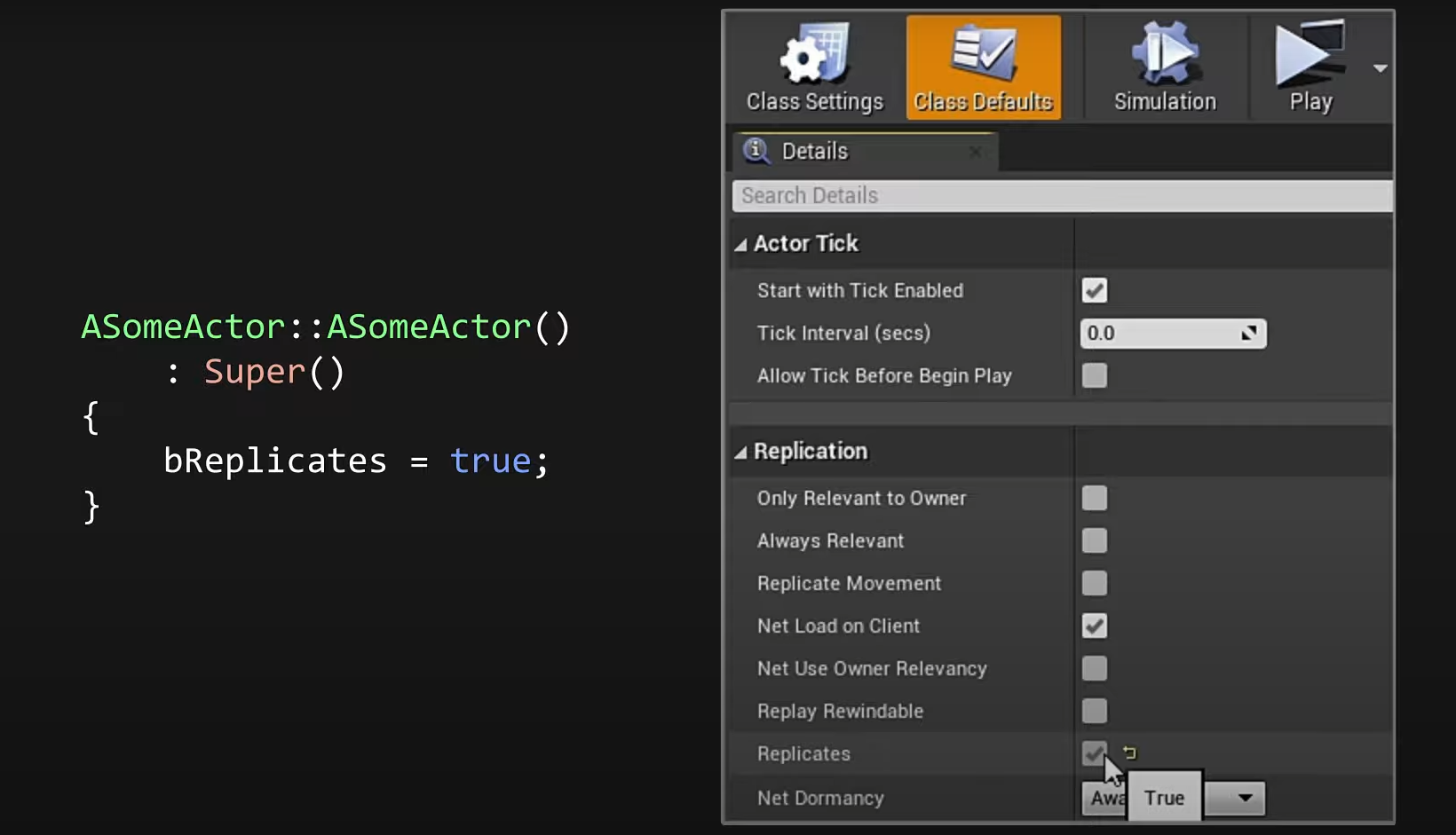Image resolution: width=1456 pixels, height=835 pixels.
Task: Start Simulation from the toolbar
Action: (1165, 68)
